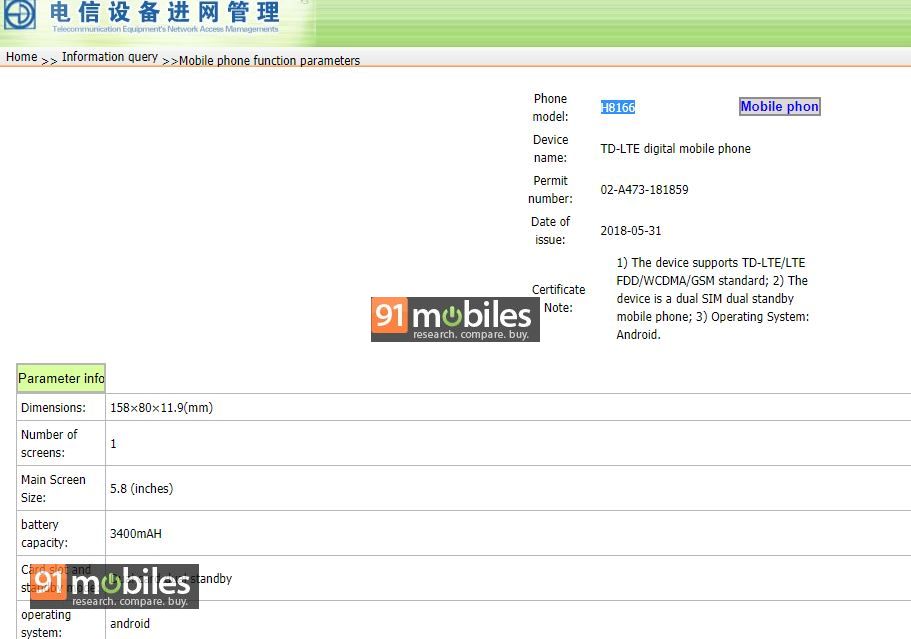Click the TD-LTE digital mobile phone text
This screenshot has width=911, height=639.
pyautogui.click(x=676, y=149)
